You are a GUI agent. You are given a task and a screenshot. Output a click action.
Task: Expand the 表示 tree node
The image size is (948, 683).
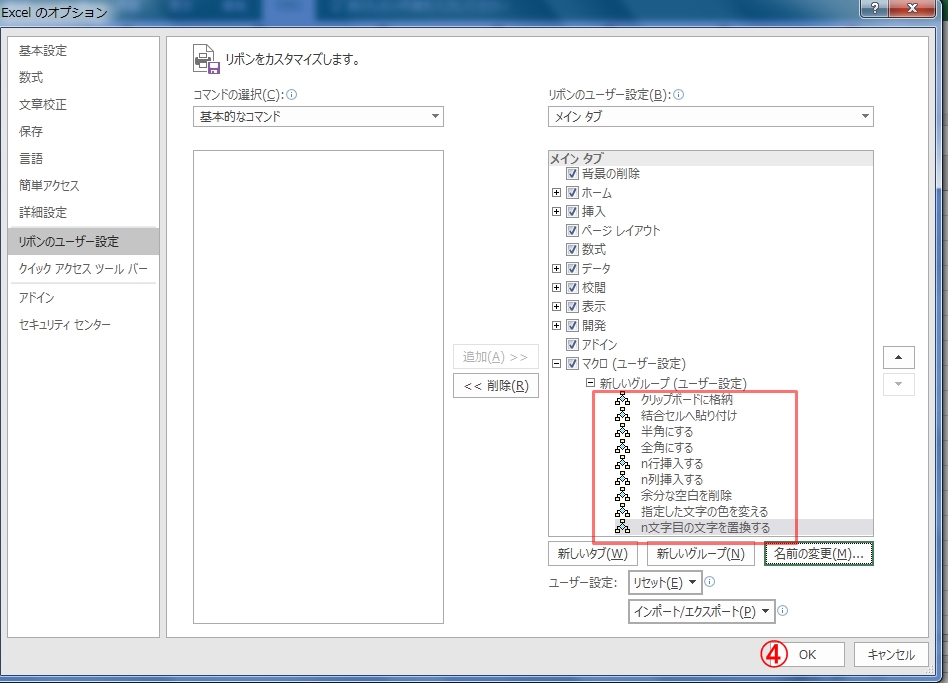point(556,306)
